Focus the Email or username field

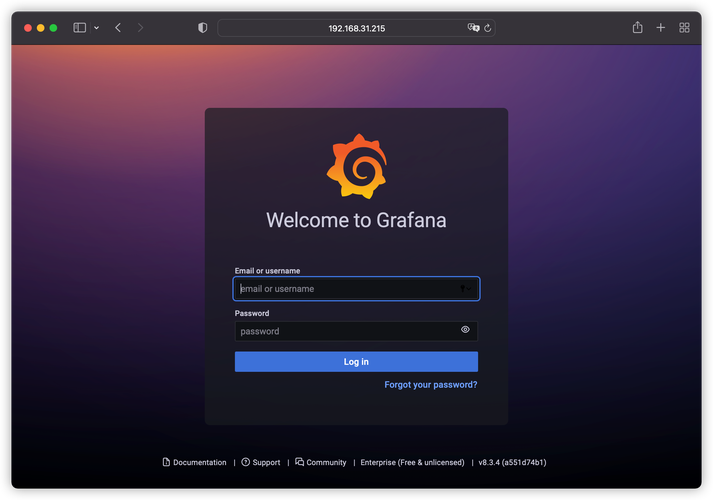[x=345, y=289]
